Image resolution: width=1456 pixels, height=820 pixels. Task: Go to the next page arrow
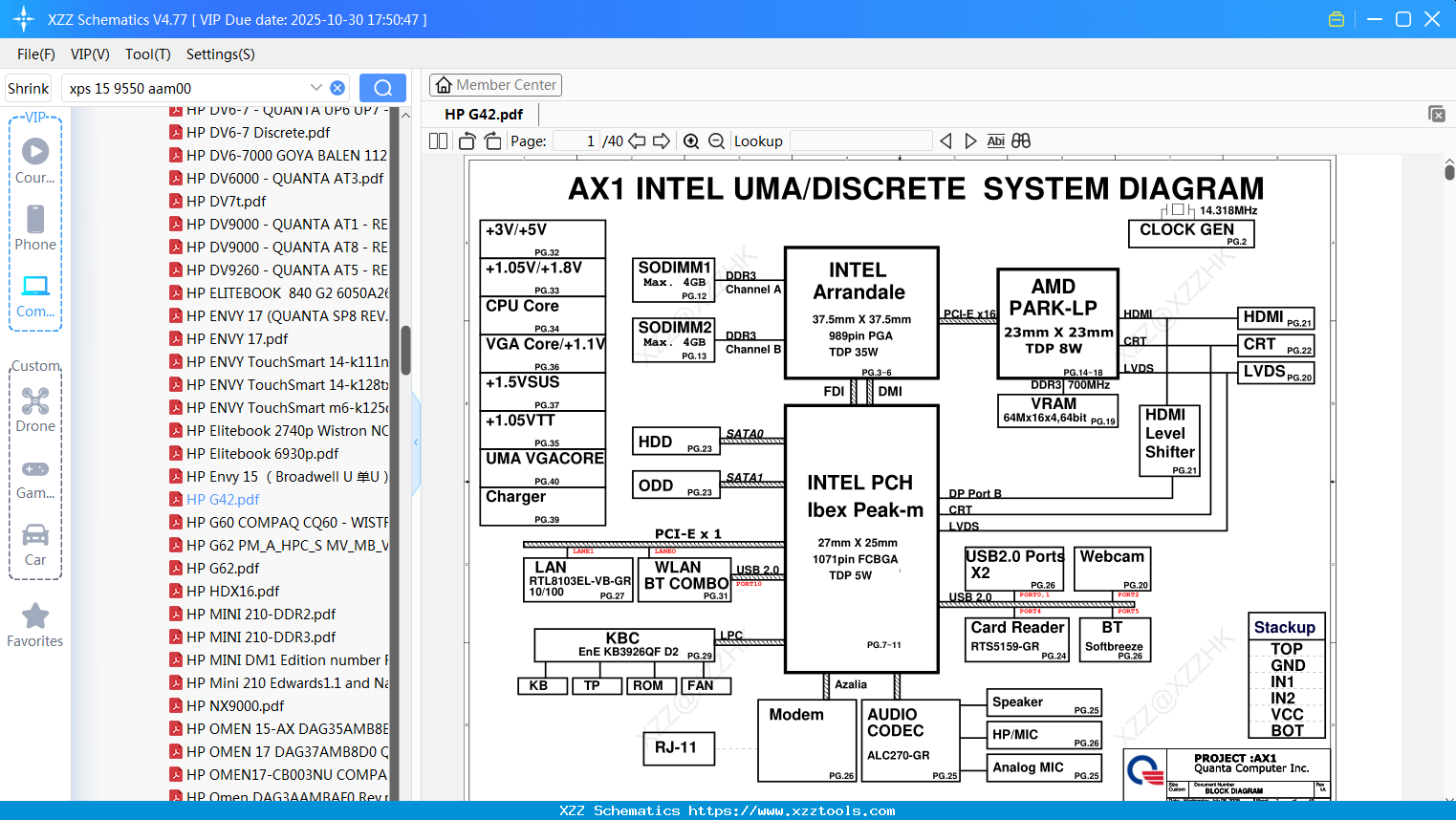click(x=662, y=141)
